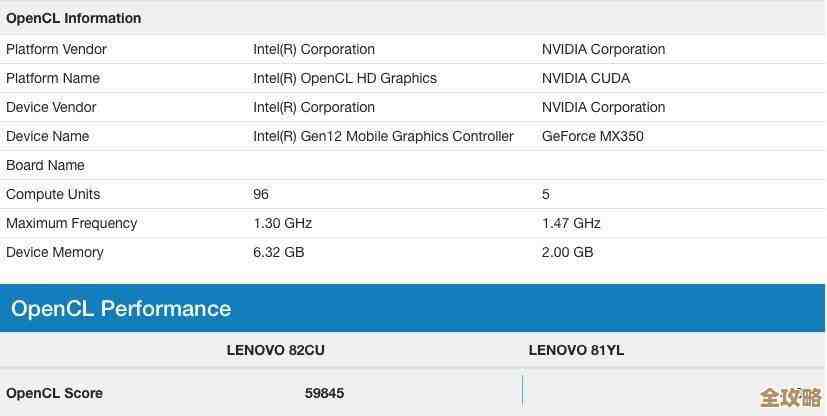
Task: Select the 2.00 GB device memory value
Action: pyautogui.click(x=568, y=252)
